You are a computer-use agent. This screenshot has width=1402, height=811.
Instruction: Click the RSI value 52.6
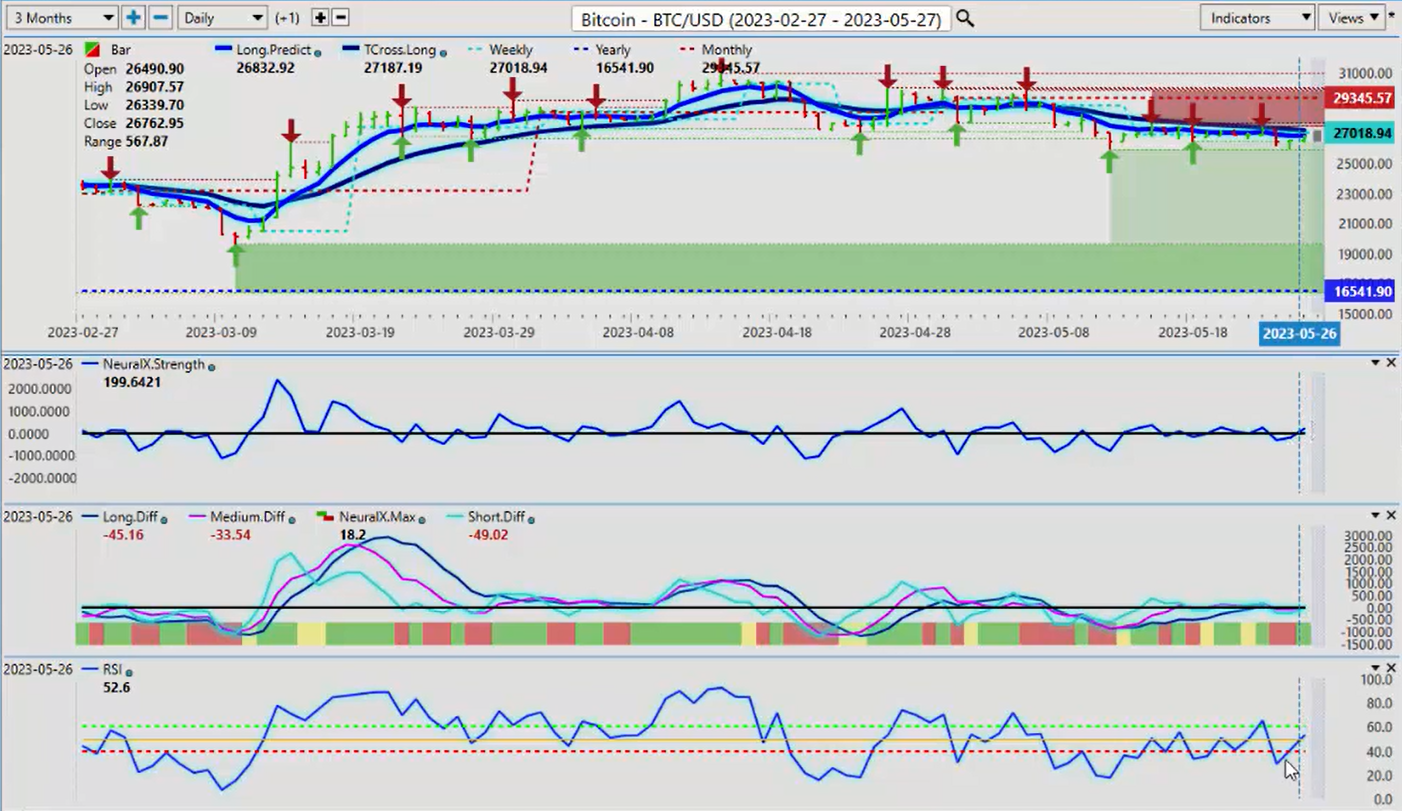117,687
